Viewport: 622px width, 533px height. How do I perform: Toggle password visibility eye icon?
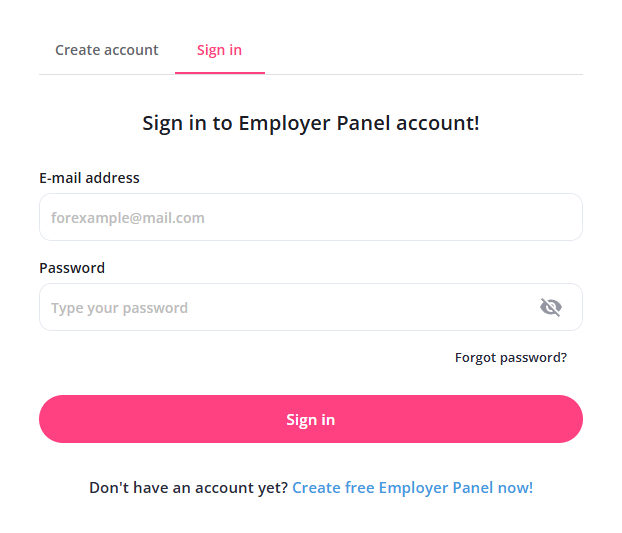pyautogui.click(x=550, y=307)
